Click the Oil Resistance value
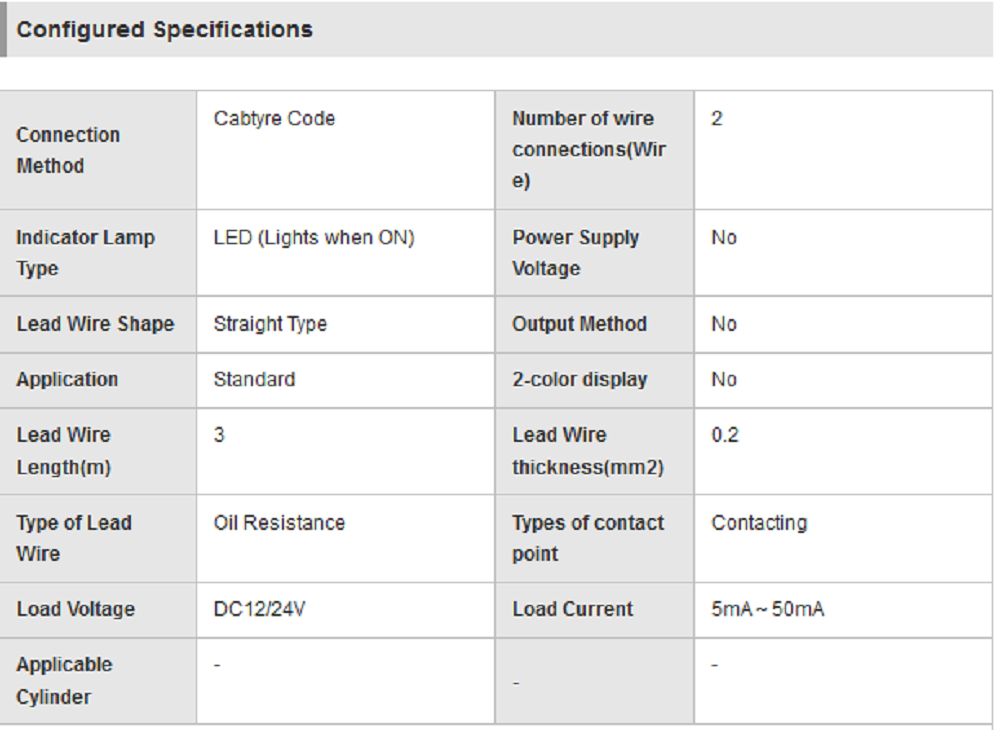This screenshot has height=730, width=1000. pos(279,523)
